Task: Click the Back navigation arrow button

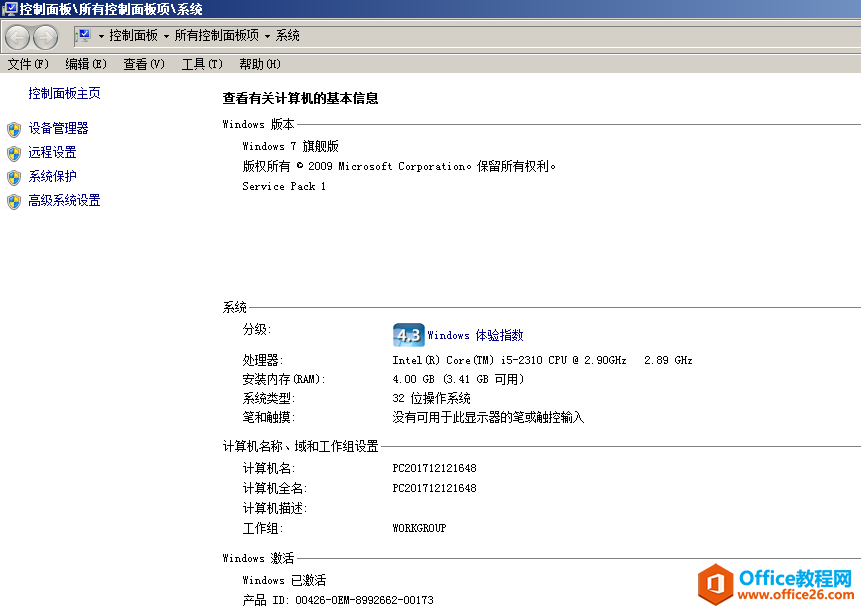Action: [x=18, y=37]
